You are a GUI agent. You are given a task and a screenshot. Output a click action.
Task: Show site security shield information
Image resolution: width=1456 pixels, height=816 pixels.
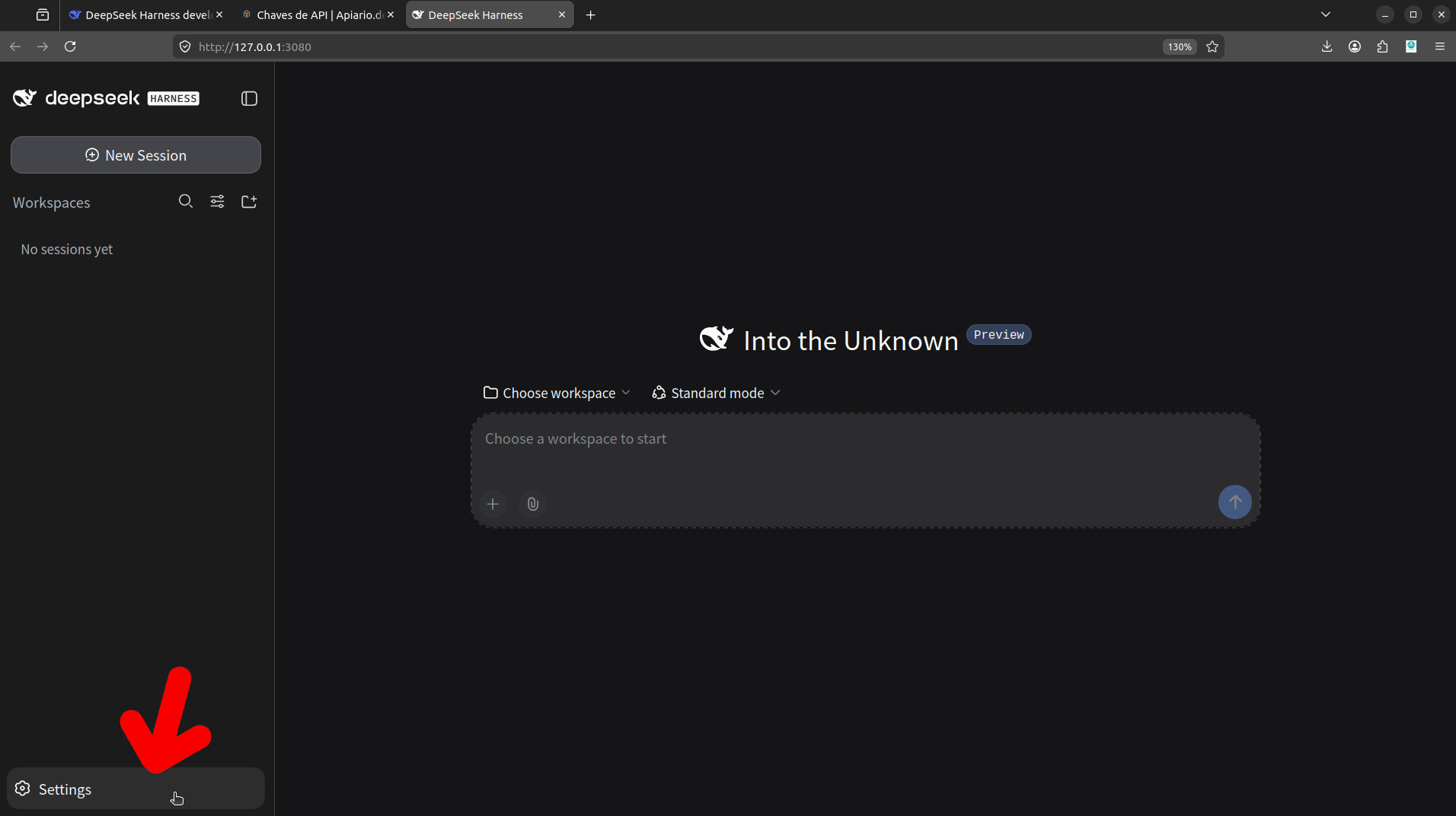[x=185, y=46]
